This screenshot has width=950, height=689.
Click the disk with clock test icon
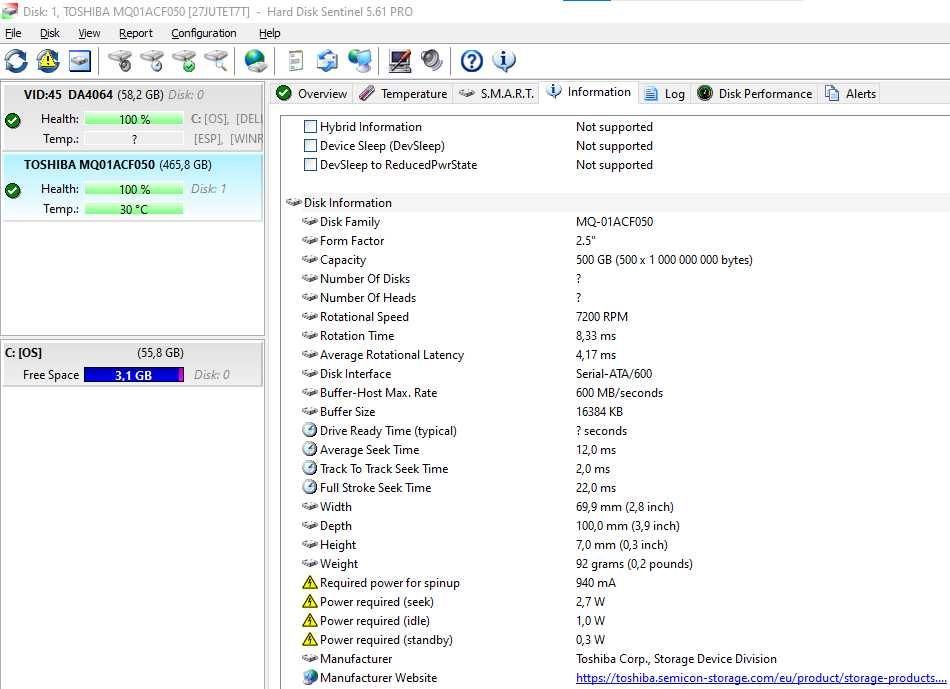click(152, 61)
